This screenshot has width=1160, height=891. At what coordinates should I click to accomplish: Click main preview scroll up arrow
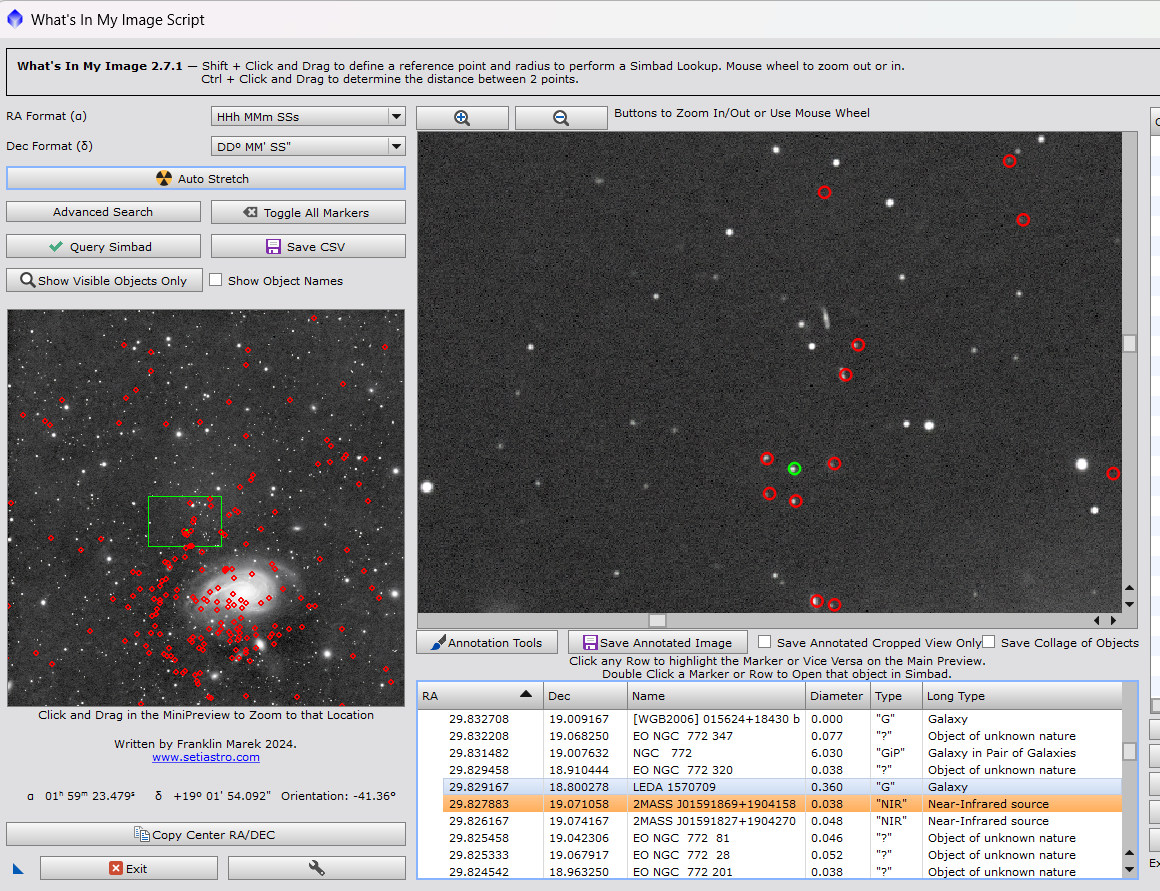[1129, 588]
